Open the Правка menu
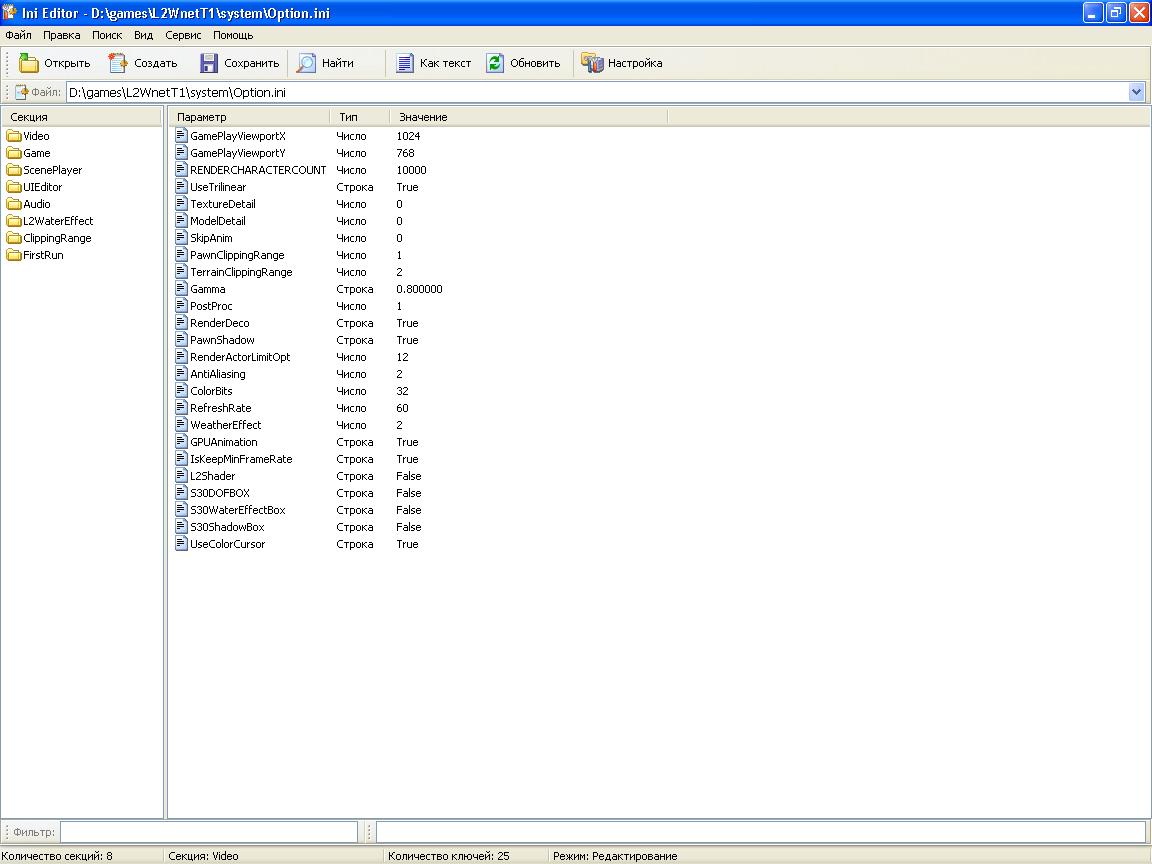This screenshot has height=864, width=1152. click(x=62, y=35)
